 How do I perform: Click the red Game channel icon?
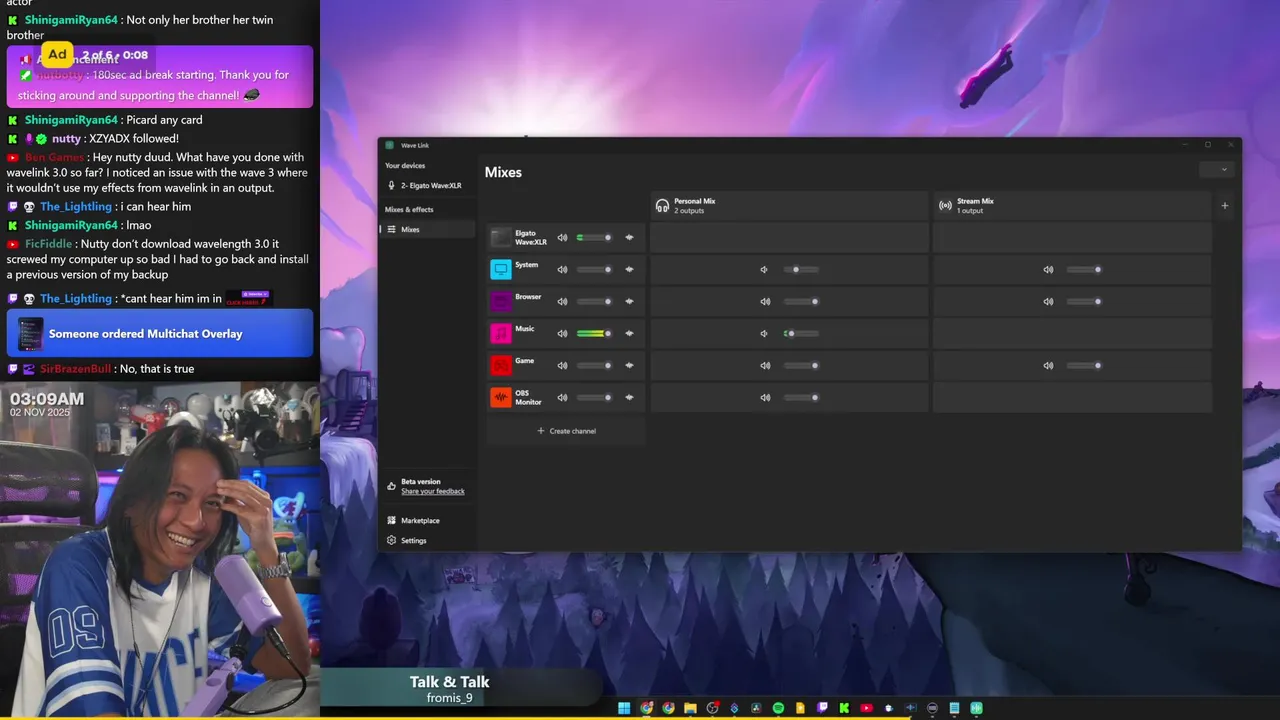[501, 365]
